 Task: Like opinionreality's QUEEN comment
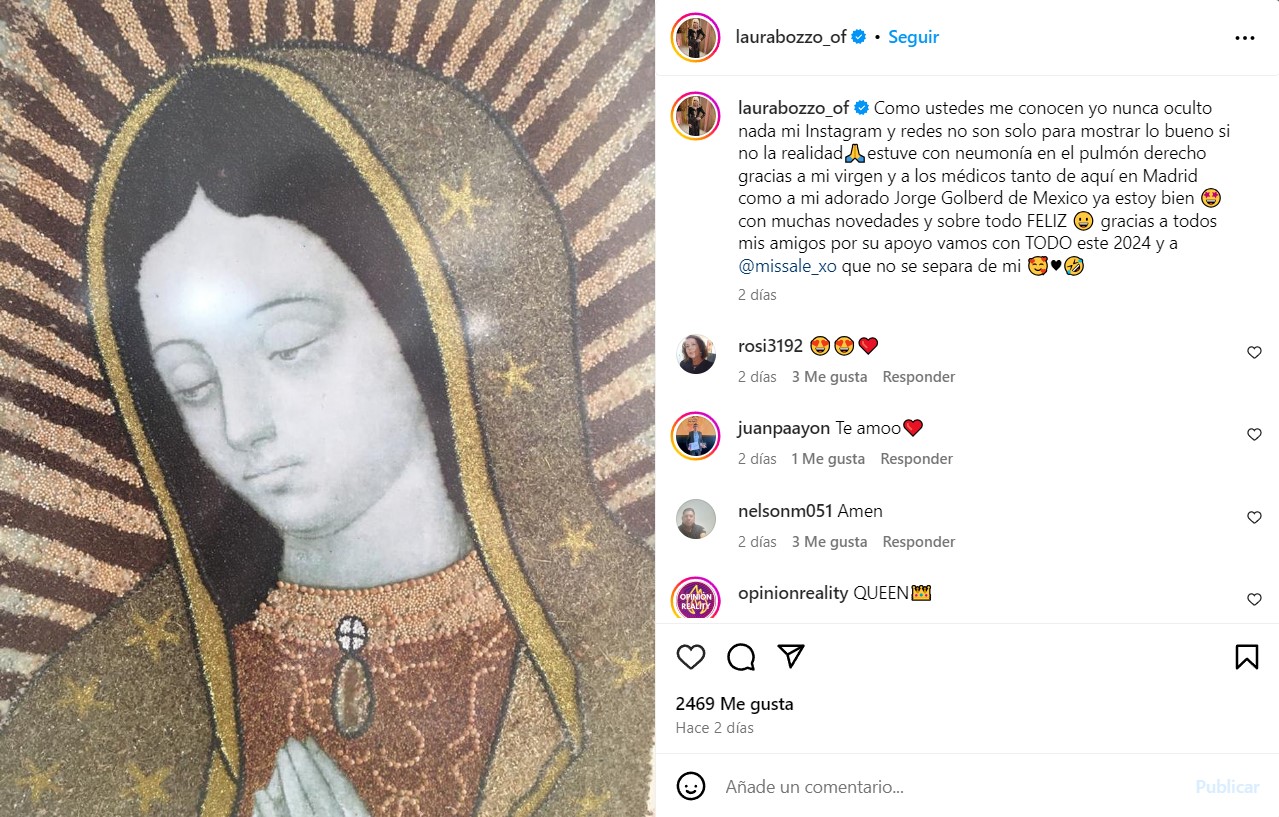point(1254,600)
